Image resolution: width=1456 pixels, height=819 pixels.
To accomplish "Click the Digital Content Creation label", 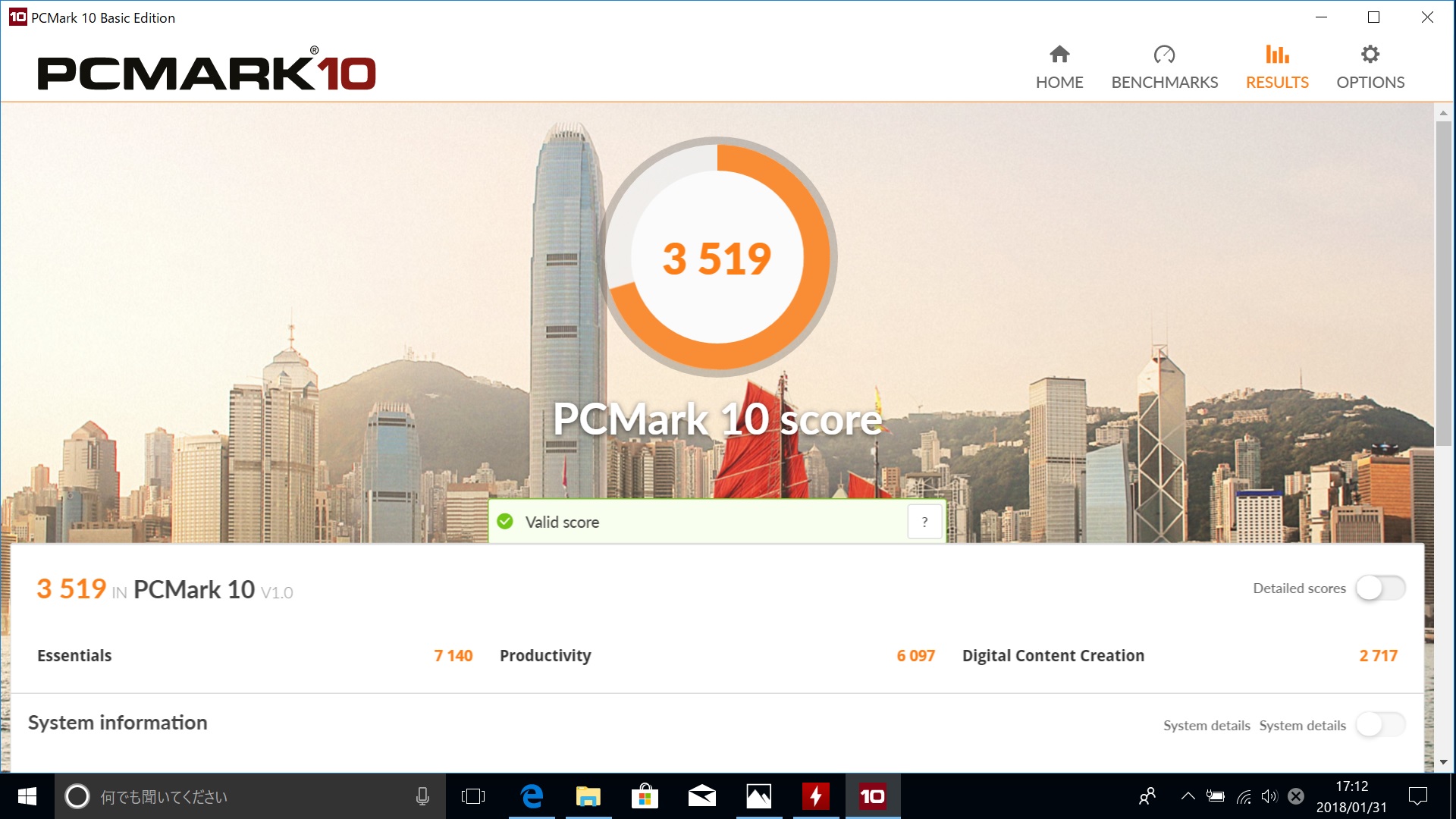I will tap(1053, 655).
